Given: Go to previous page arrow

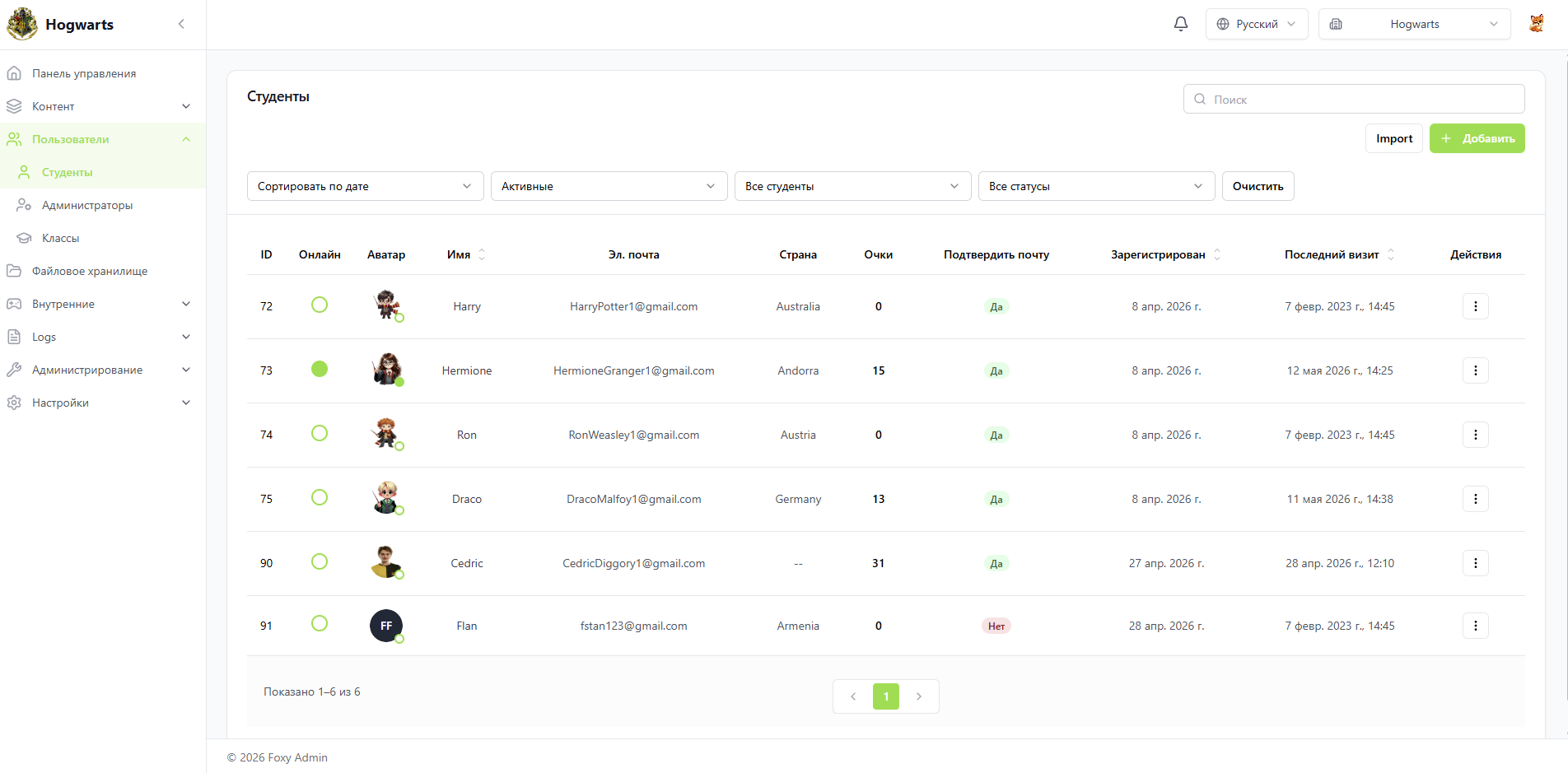Looking at the screenshot, I should pyautogui.click(x=853, y=696).
